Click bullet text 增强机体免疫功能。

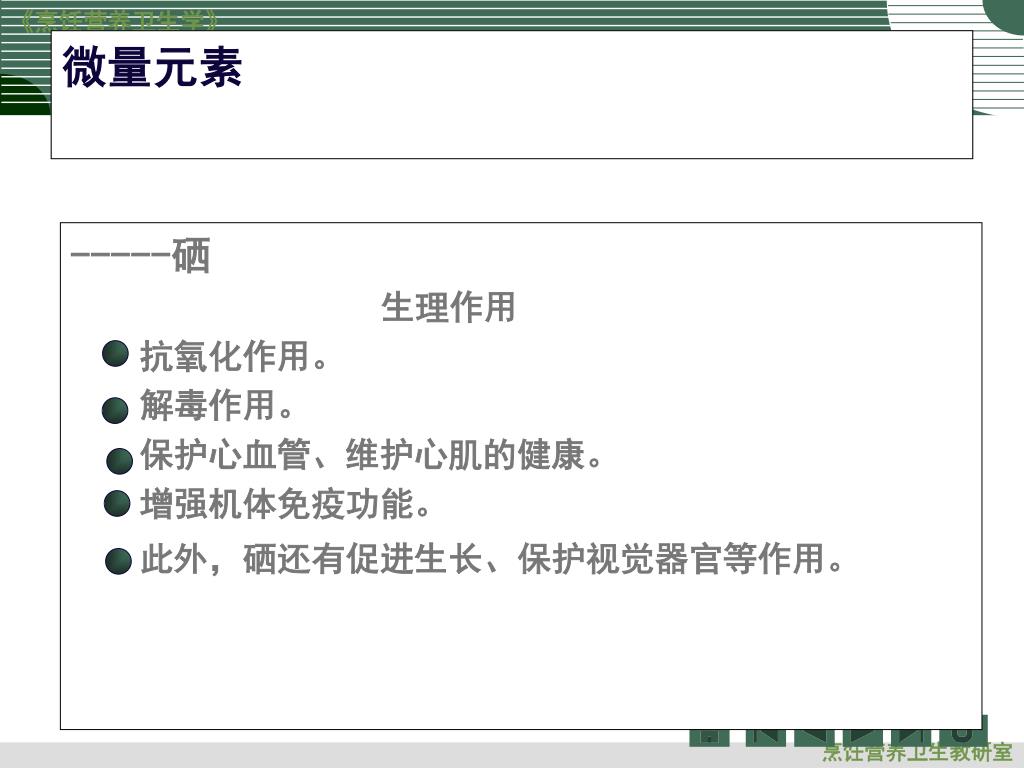[x=285, y=504]
